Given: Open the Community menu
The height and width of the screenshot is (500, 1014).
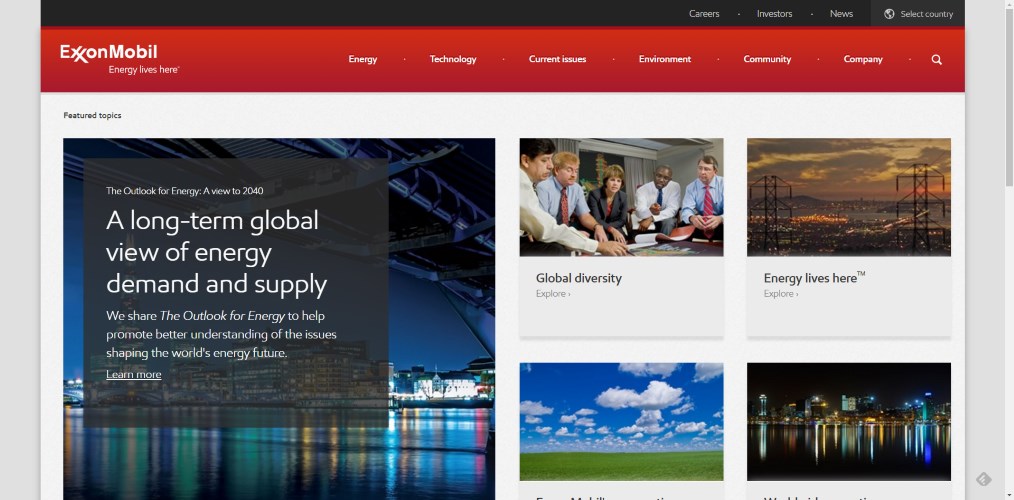Looking at the screenshot, I should [767, 59].
